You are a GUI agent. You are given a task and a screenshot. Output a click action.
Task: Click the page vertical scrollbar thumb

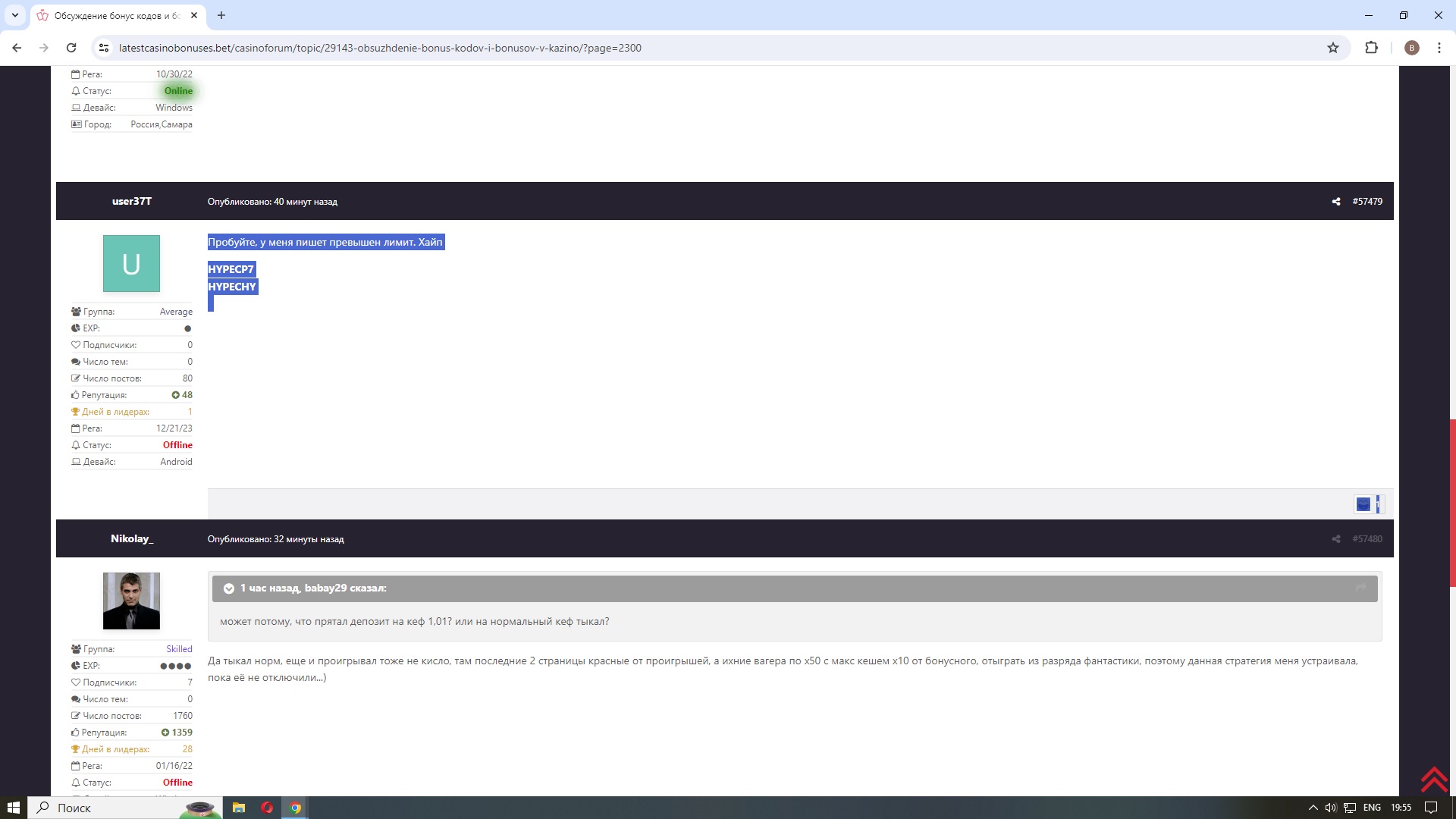click(x=1452, y=500)
